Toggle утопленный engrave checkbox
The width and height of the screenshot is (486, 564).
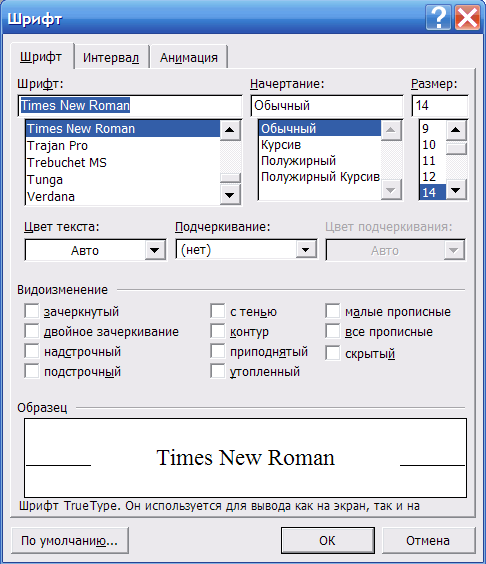tap(218, 371)
